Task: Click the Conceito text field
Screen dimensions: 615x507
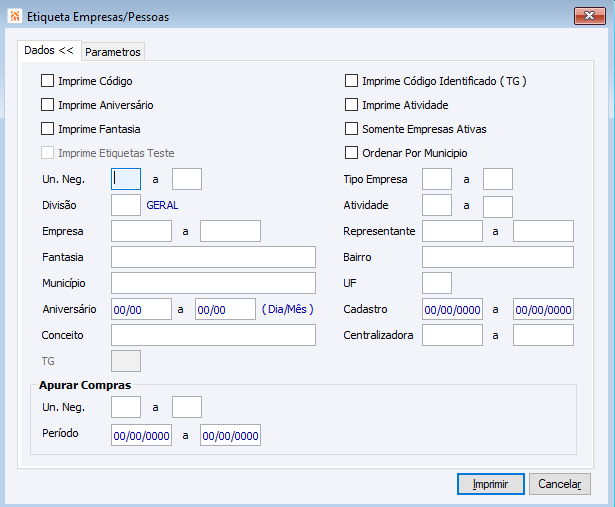Action: pyautogui.click(x=213, y=335)
